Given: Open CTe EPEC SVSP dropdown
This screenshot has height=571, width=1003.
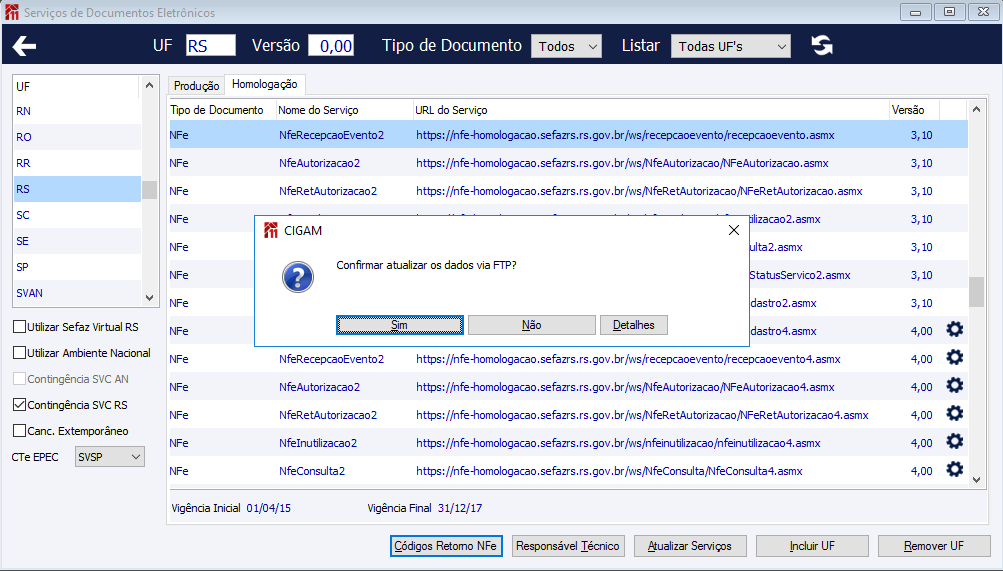Looking at the screenshot, I should [x=109, y=457].
